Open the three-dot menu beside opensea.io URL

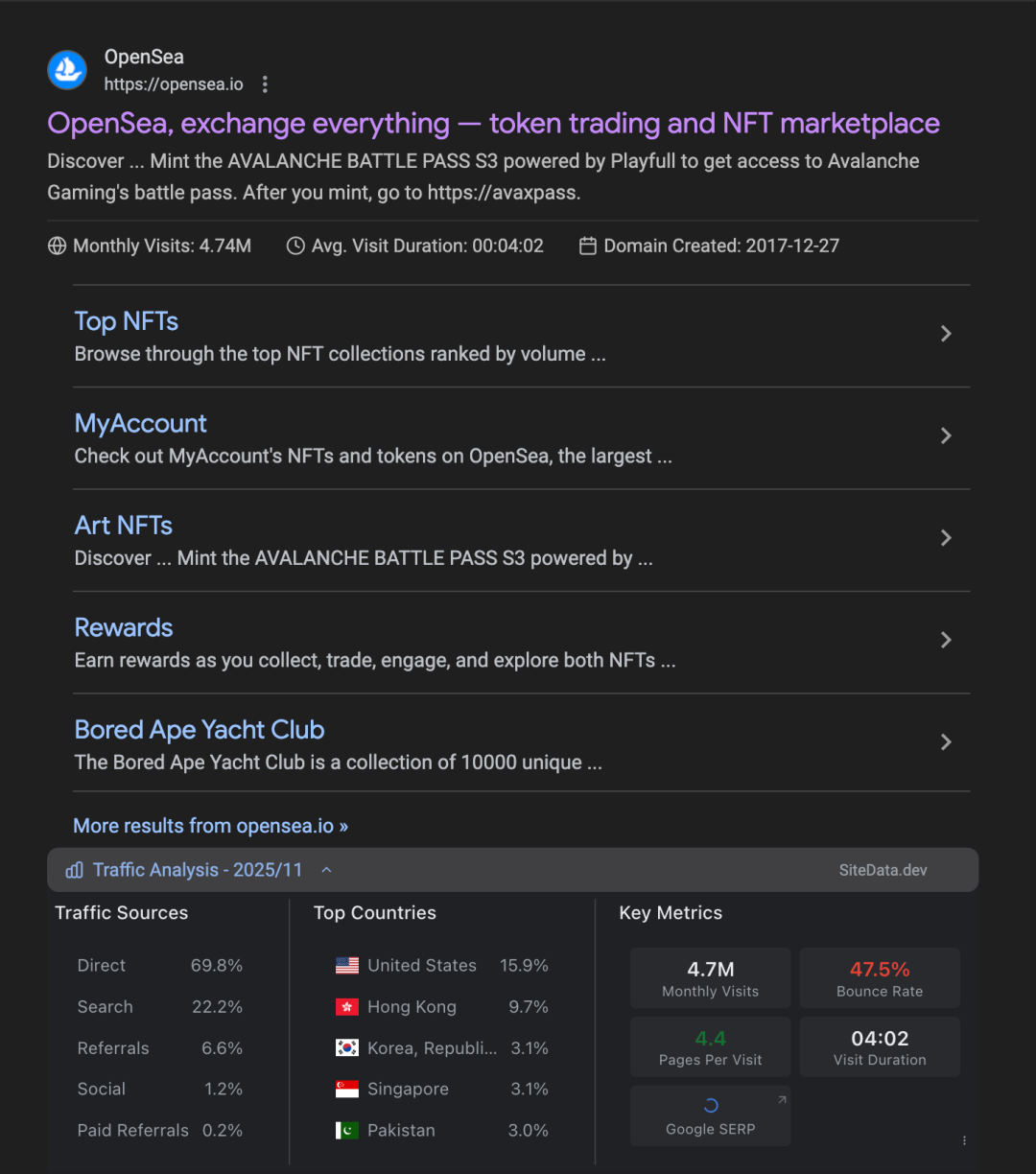coord(265,84)
